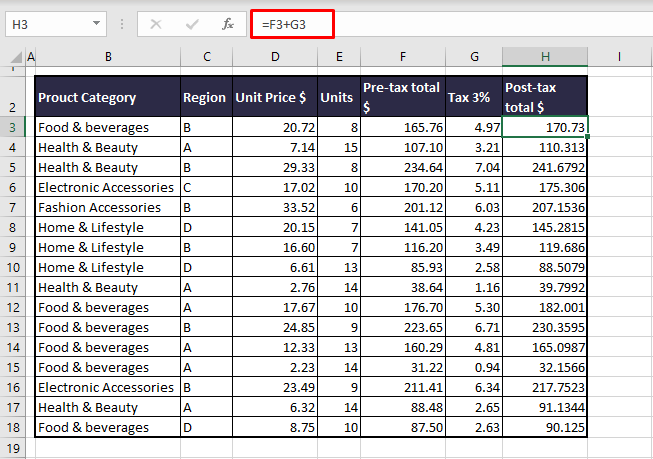Click the 'Prouct Category' header cell
653x459 pixels.
(x=108, y=97)
